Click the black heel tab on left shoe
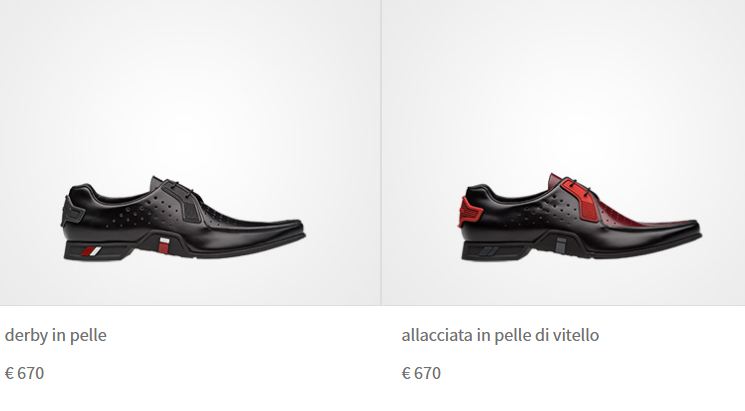Viewport: 745px width, 411px height. click(x=72, y=212)
